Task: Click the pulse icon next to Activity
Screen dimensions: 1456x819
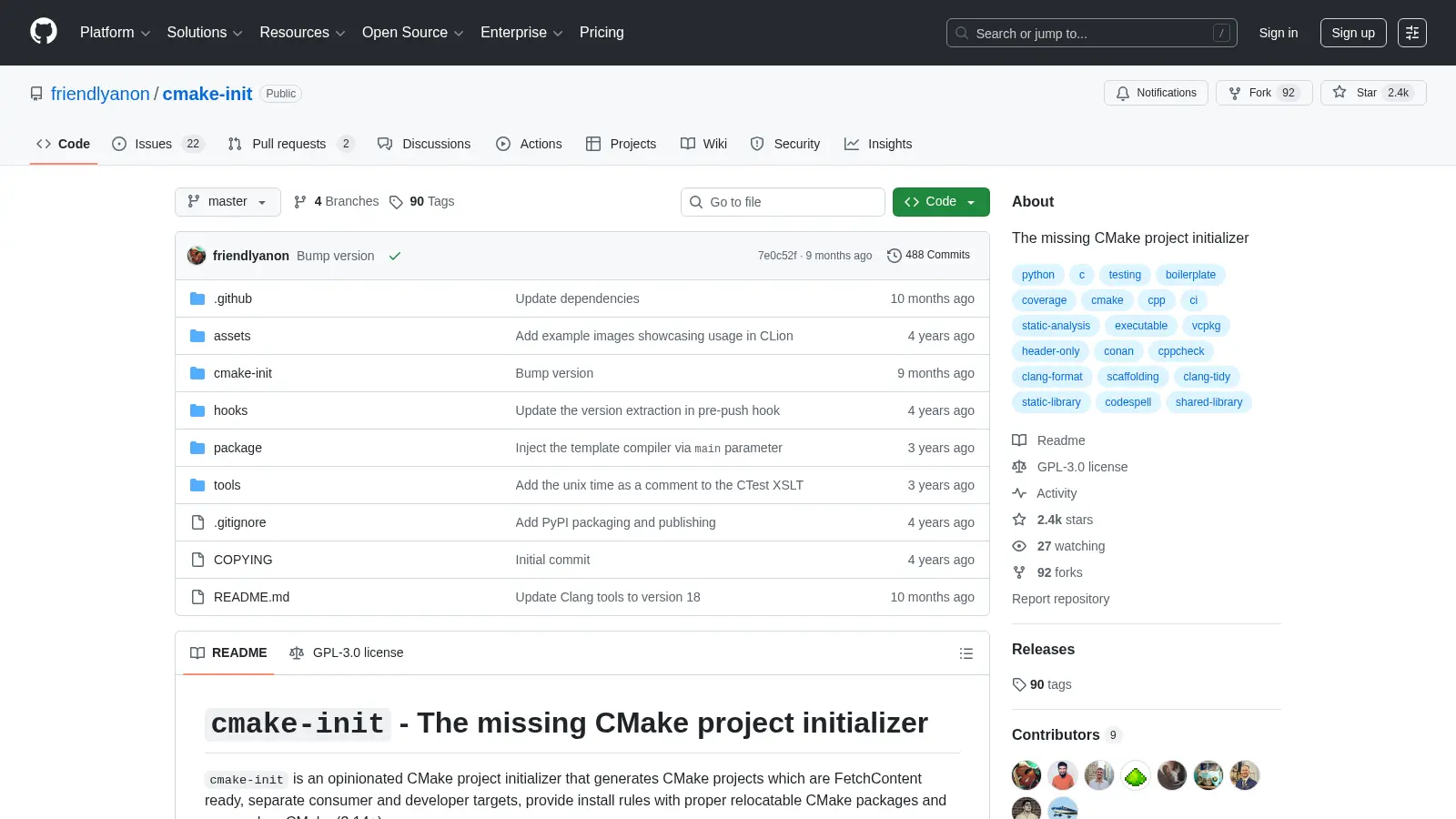Action: point(1019,493)
